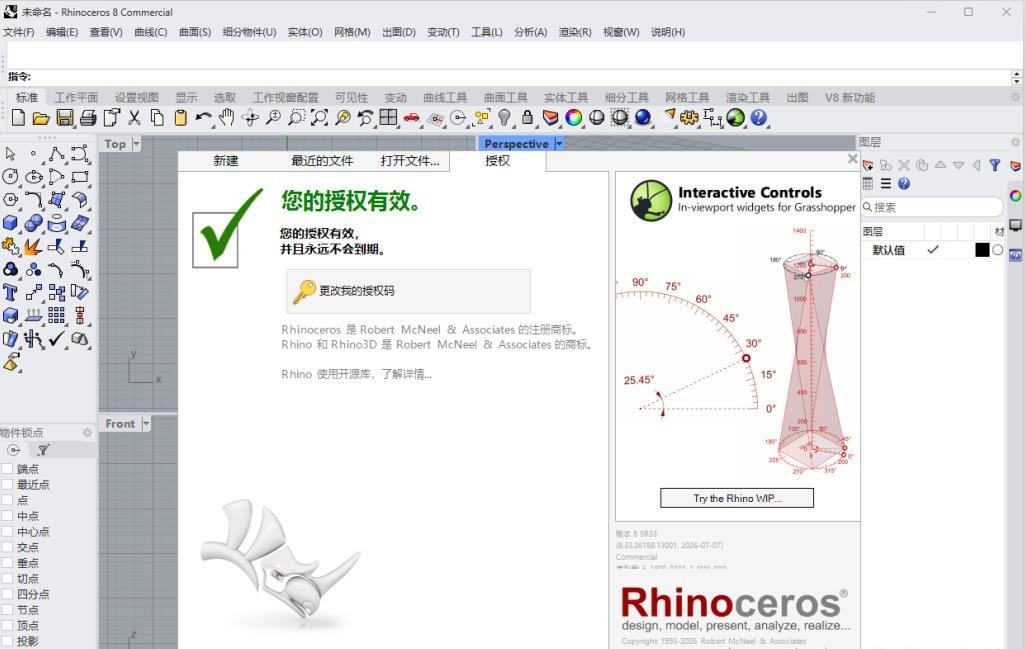Click the lock objects padlock icon

(x=527, y=118)
